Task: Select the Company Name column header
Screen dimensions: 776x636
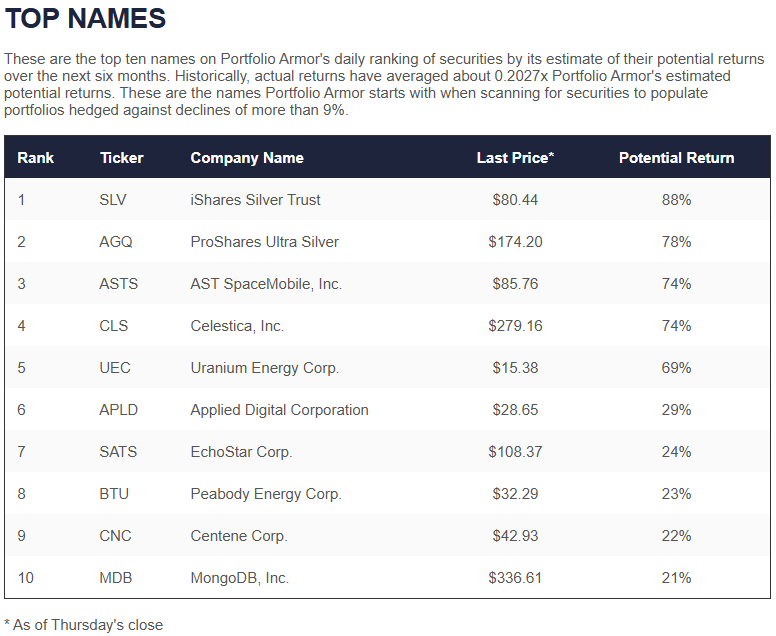Action: click(247, 158)
